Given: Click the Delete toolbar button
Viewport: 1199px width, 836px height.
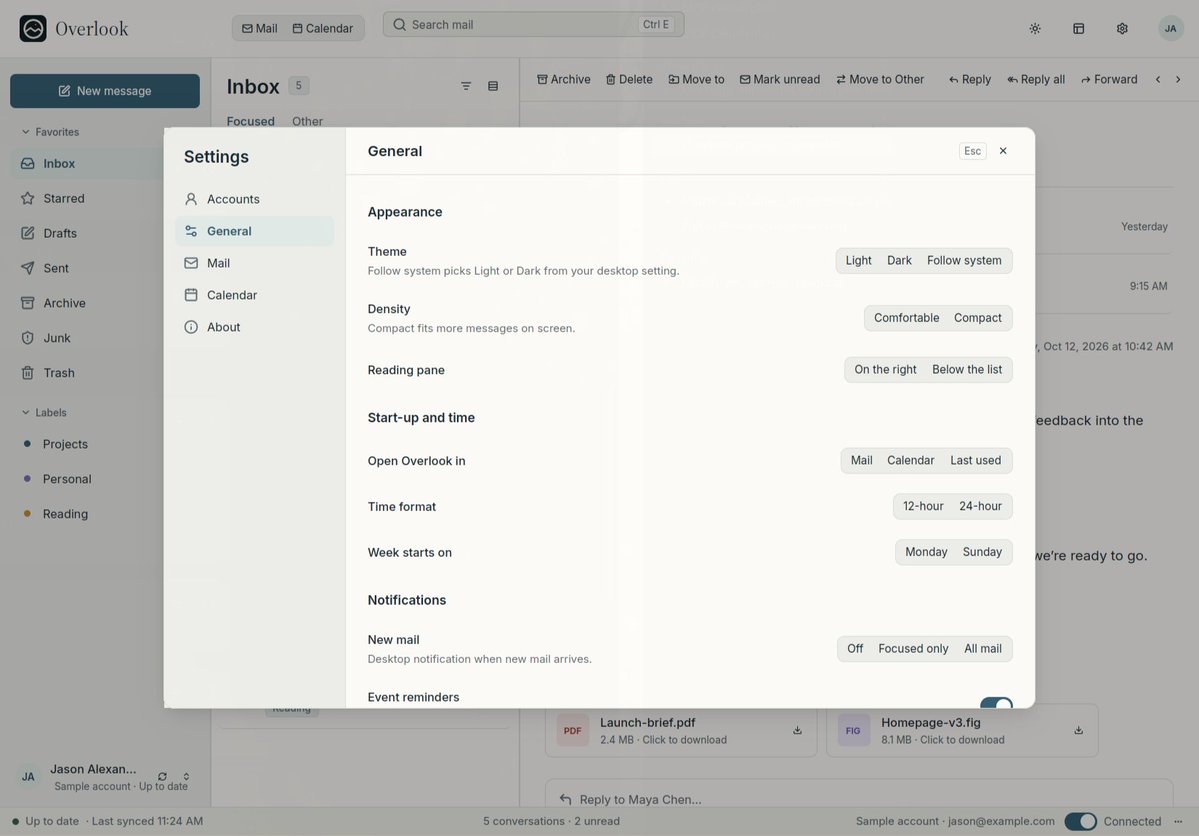Looking at the screenshot, I should pyautogui.click(x=629, y=80).
